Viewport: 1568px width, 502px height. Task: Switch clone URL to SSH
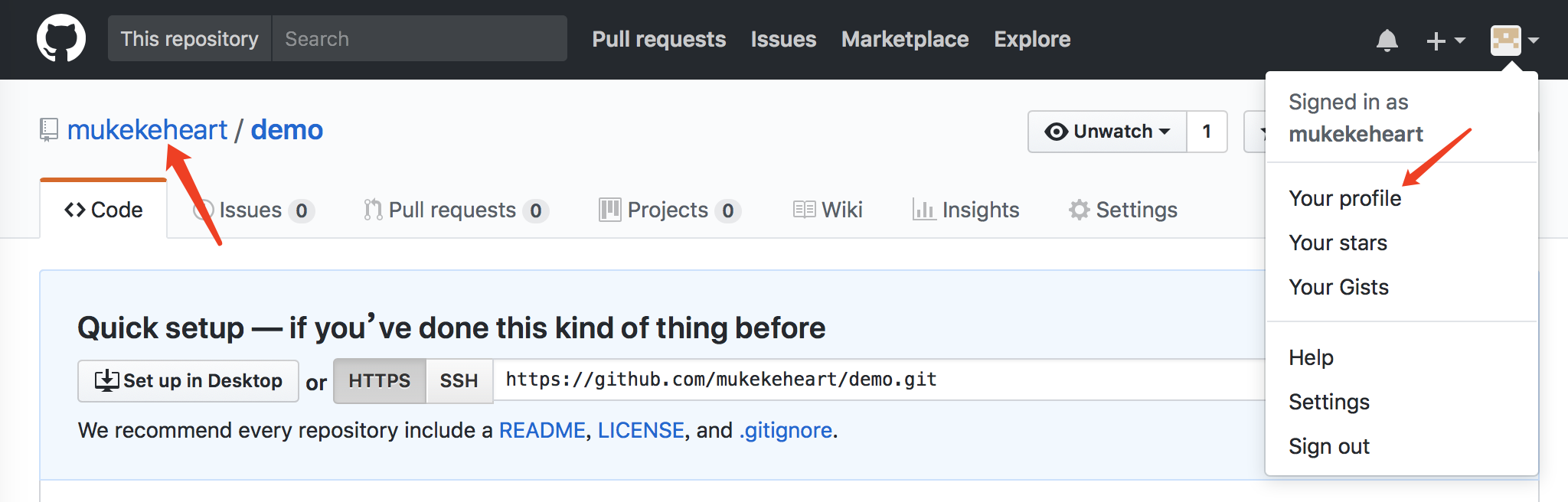[x=459, y=380]
